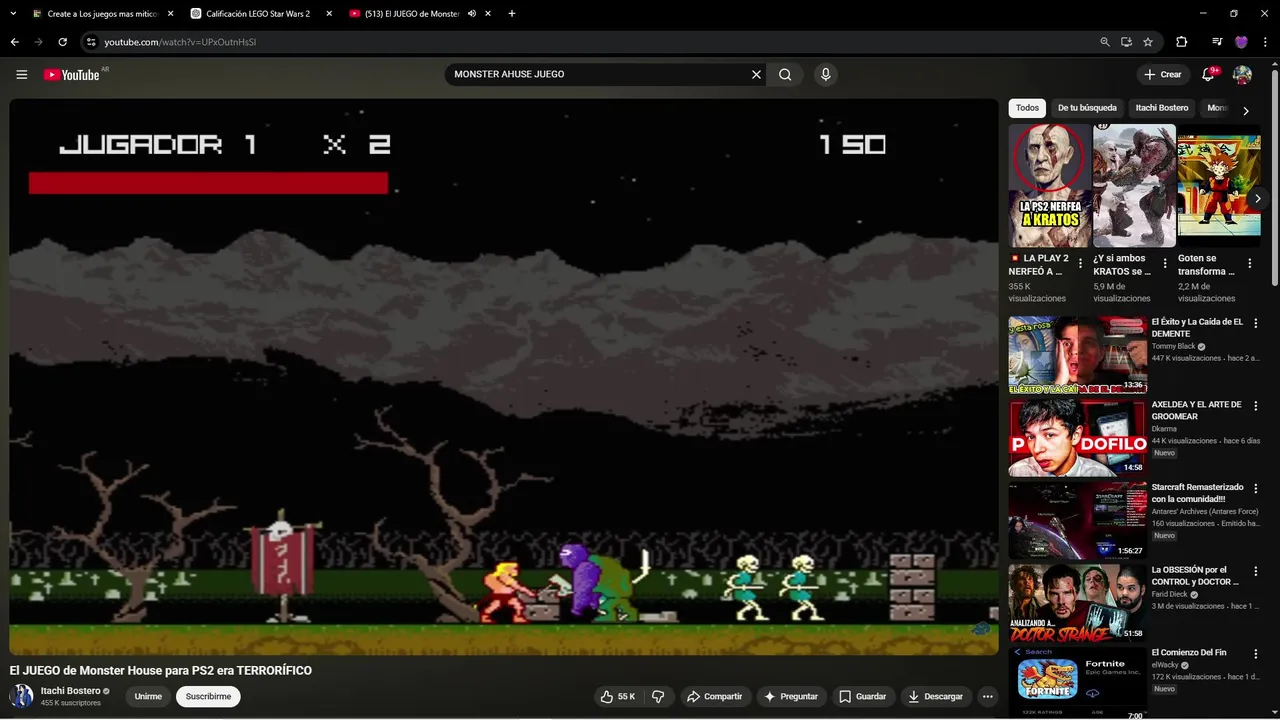Close the Create a Los juegos tab
The height and width of the screenshot is (720, 1280).
[170, 14]
